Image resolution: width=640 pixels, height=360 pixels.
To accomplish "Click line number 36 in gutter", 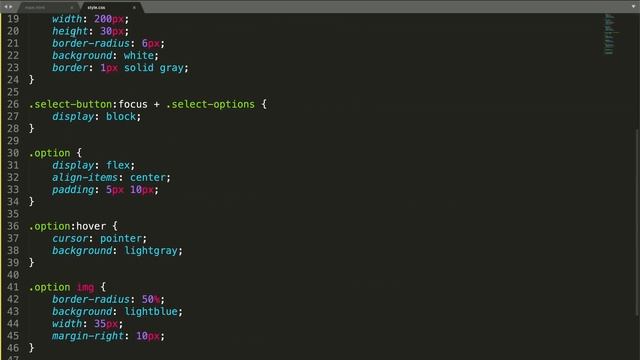I will (x=13, y=226).
